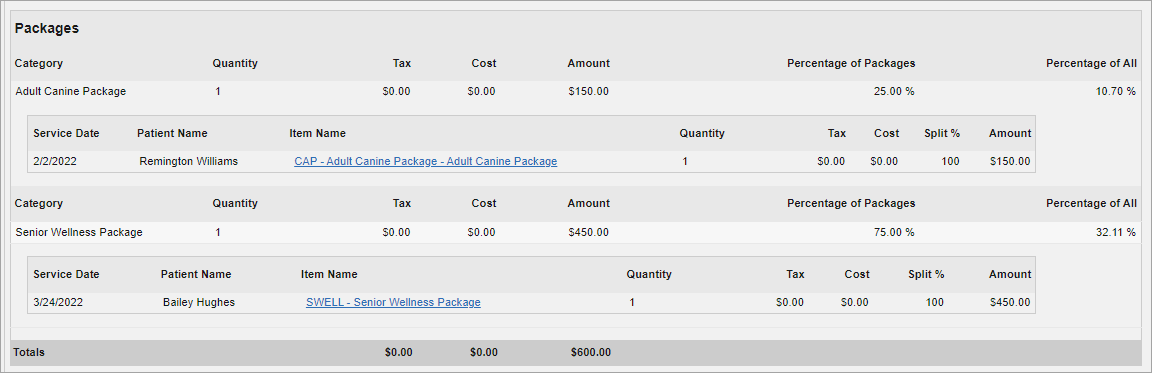This screenshot has width=1152, height=373.
Task: Click Category header above Senior Wellness Package
Action: click(39, 203)
